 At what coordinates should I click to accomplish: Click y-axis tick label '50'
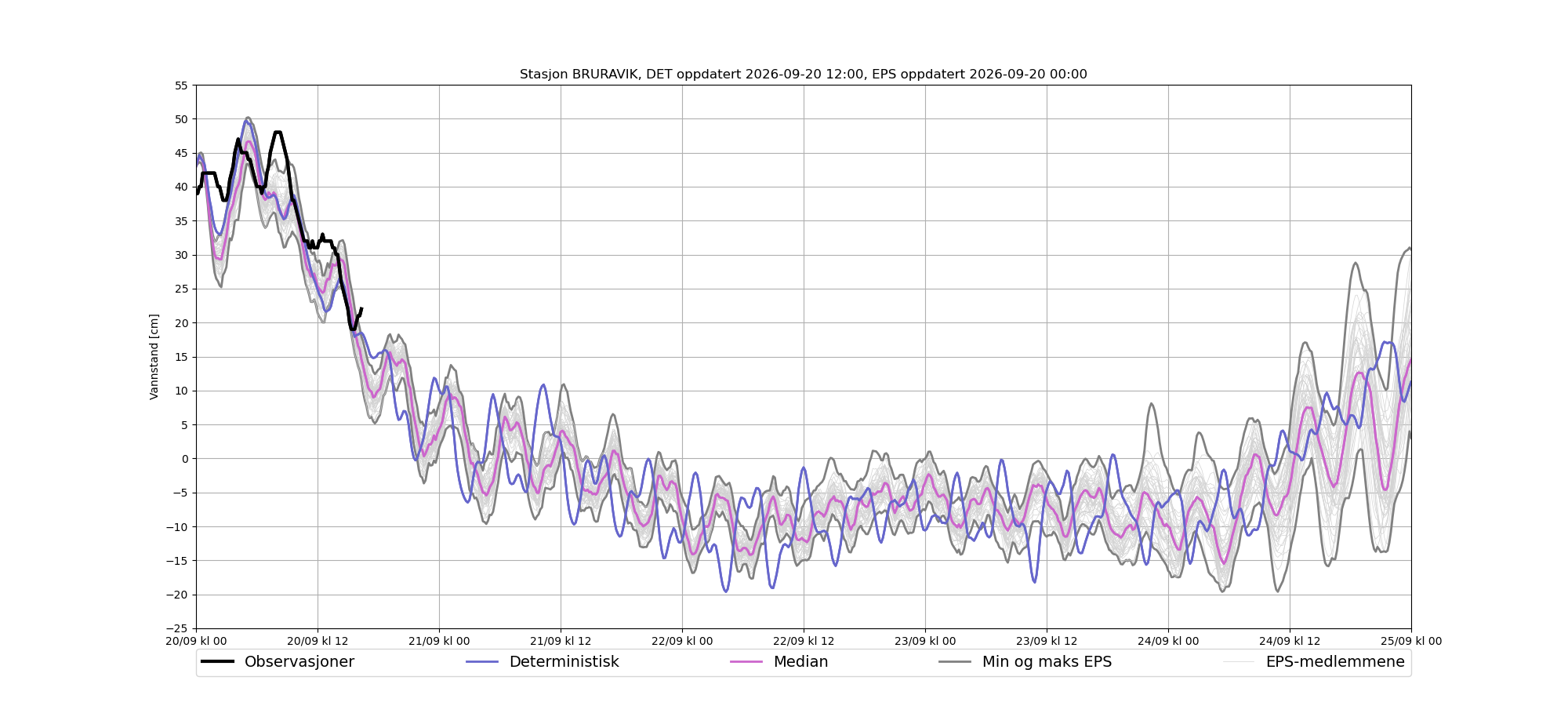pyautogui.click(x=181, y=119)
